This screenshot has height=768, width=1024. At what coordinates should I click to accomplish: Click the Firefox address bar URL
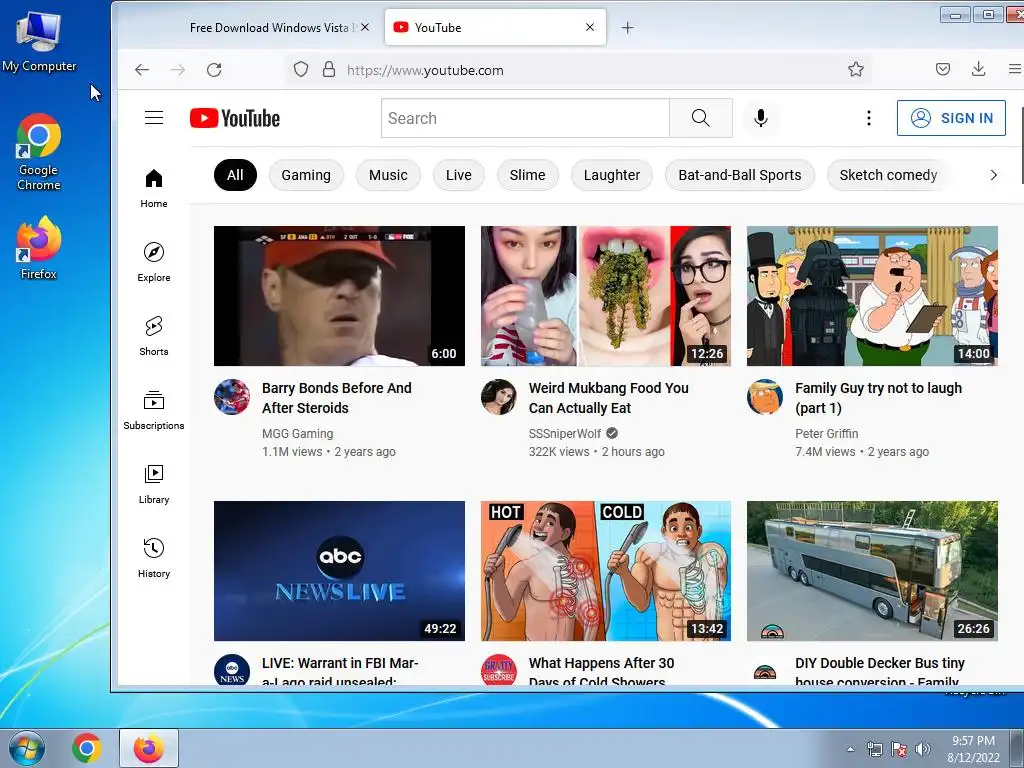tap(425, 70)
